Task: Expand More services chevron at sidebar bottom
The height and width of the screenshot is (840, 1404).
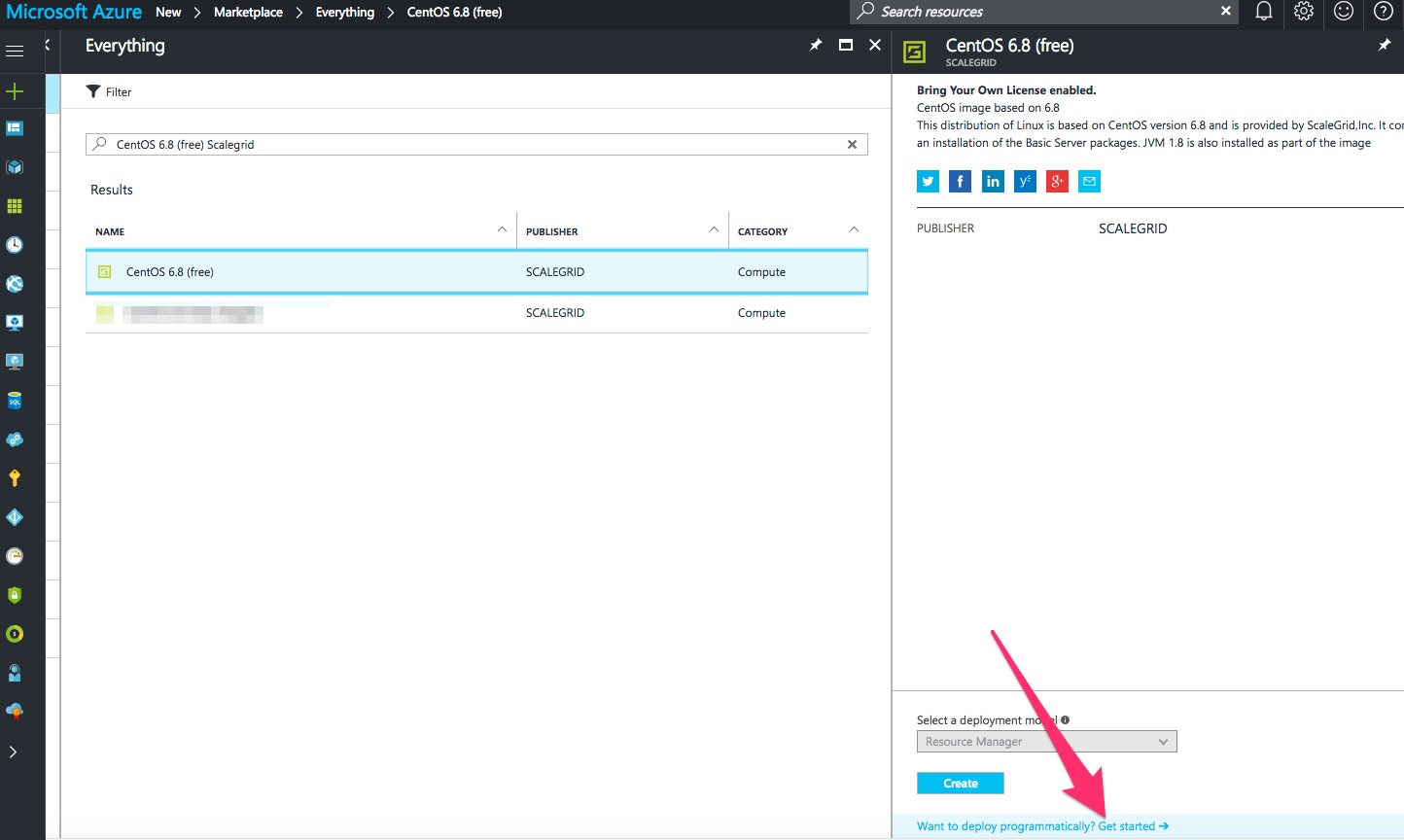Action: tap(13, 752)
